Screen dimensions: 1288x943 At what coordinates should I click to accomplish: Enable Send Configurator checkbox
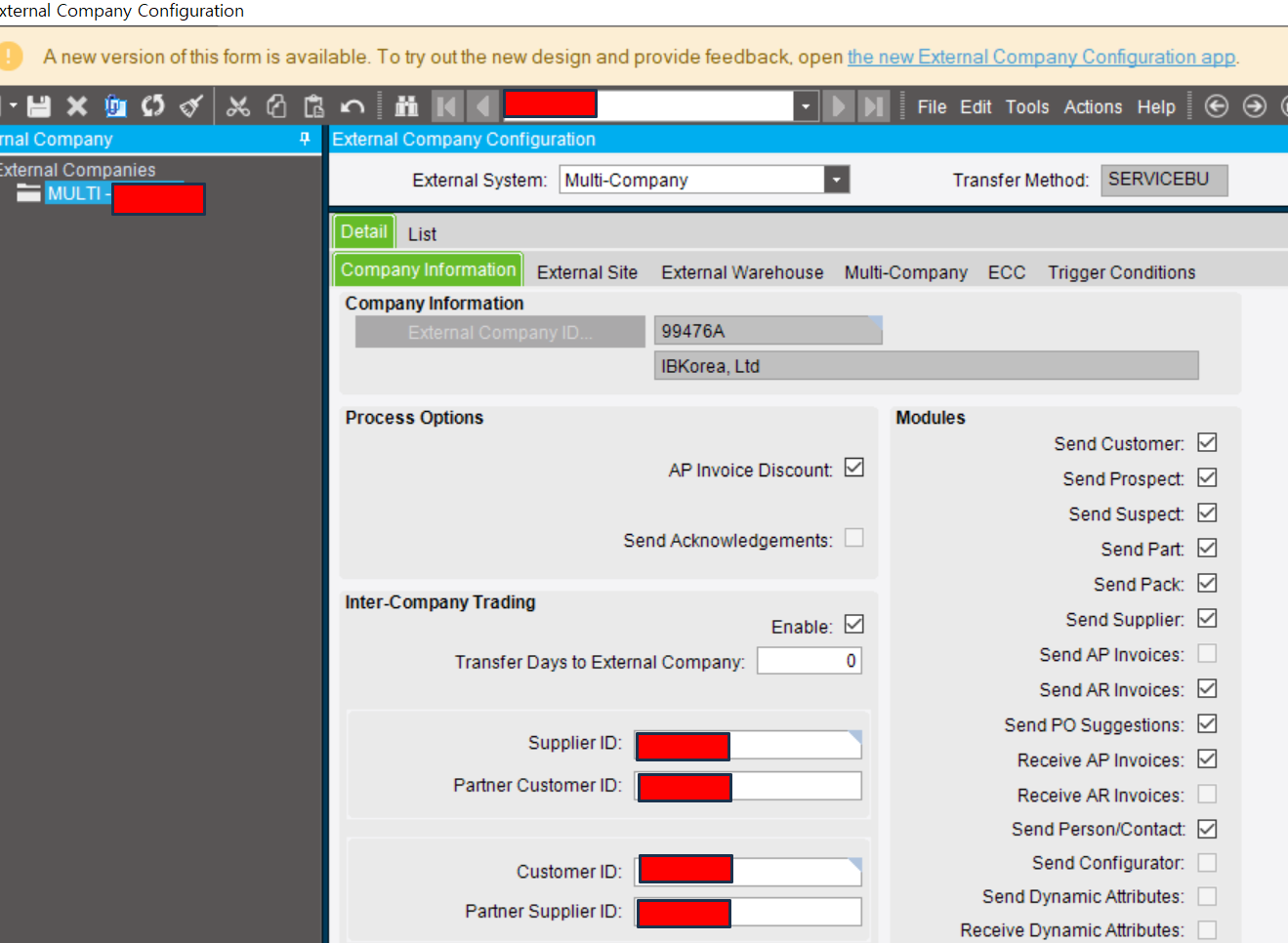point(1207,862)
